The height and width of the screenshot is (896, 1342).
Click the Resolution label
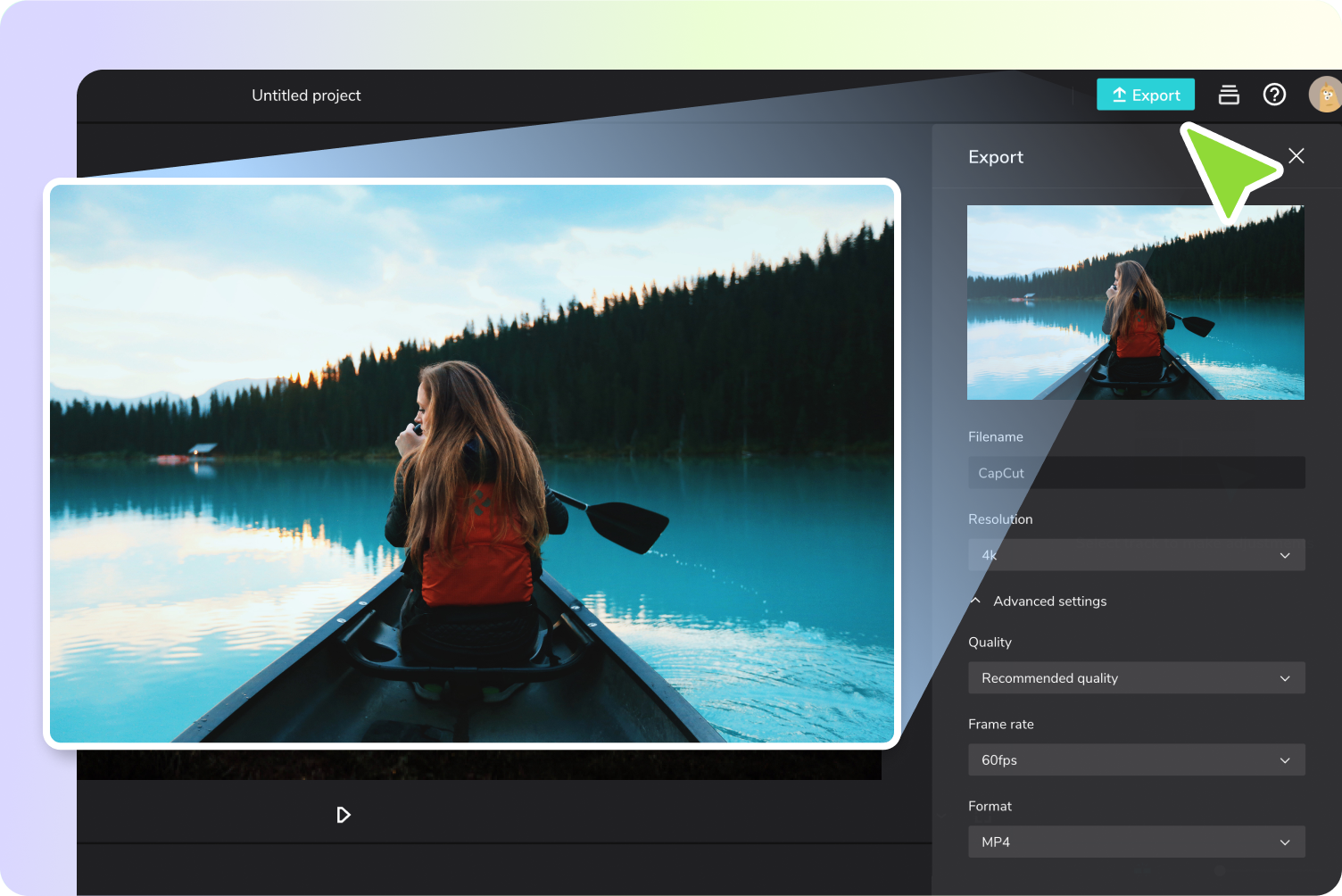click(x=1000, y=519)
